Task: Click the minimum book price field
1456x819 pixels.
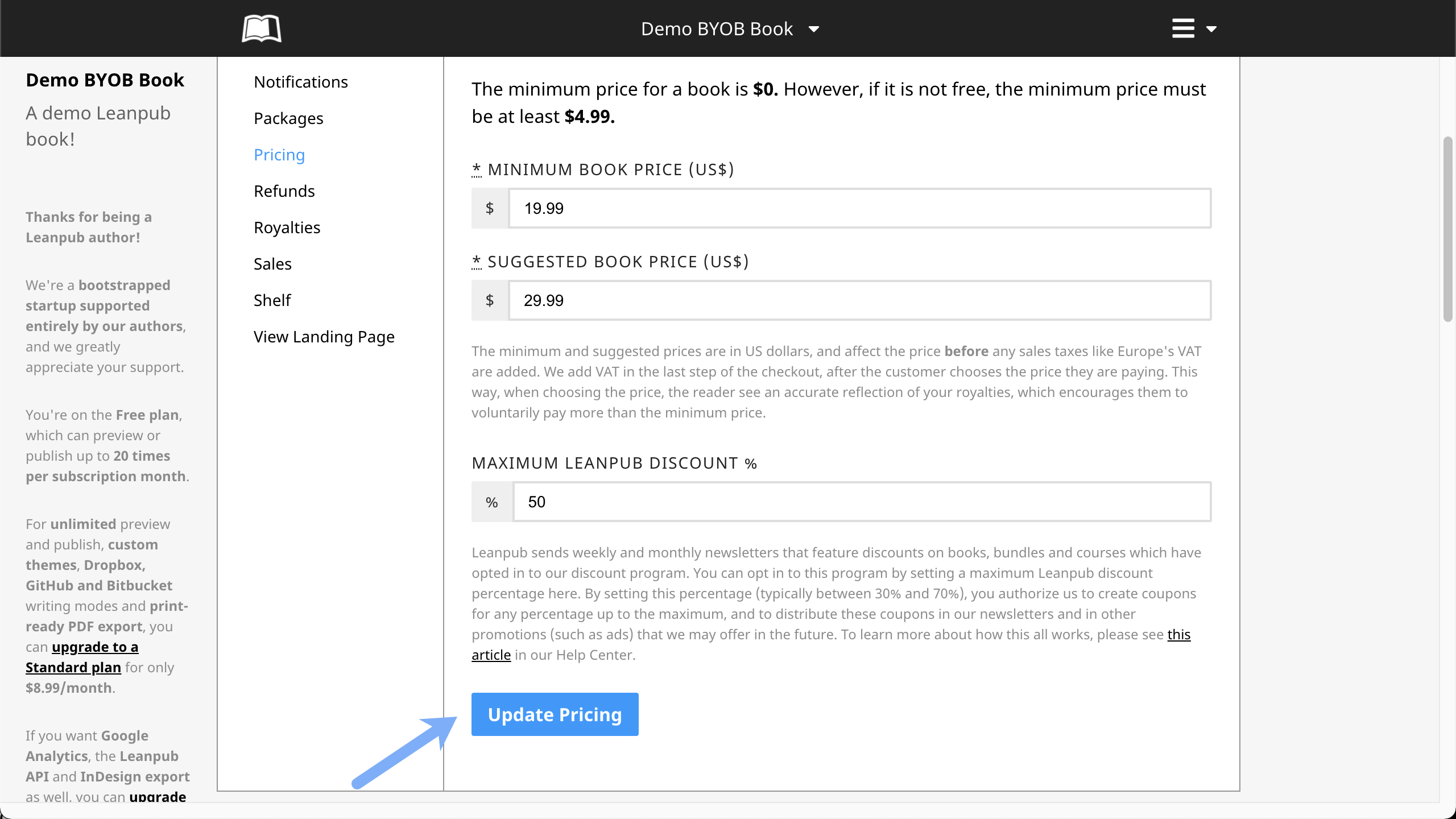Action: 859,208
